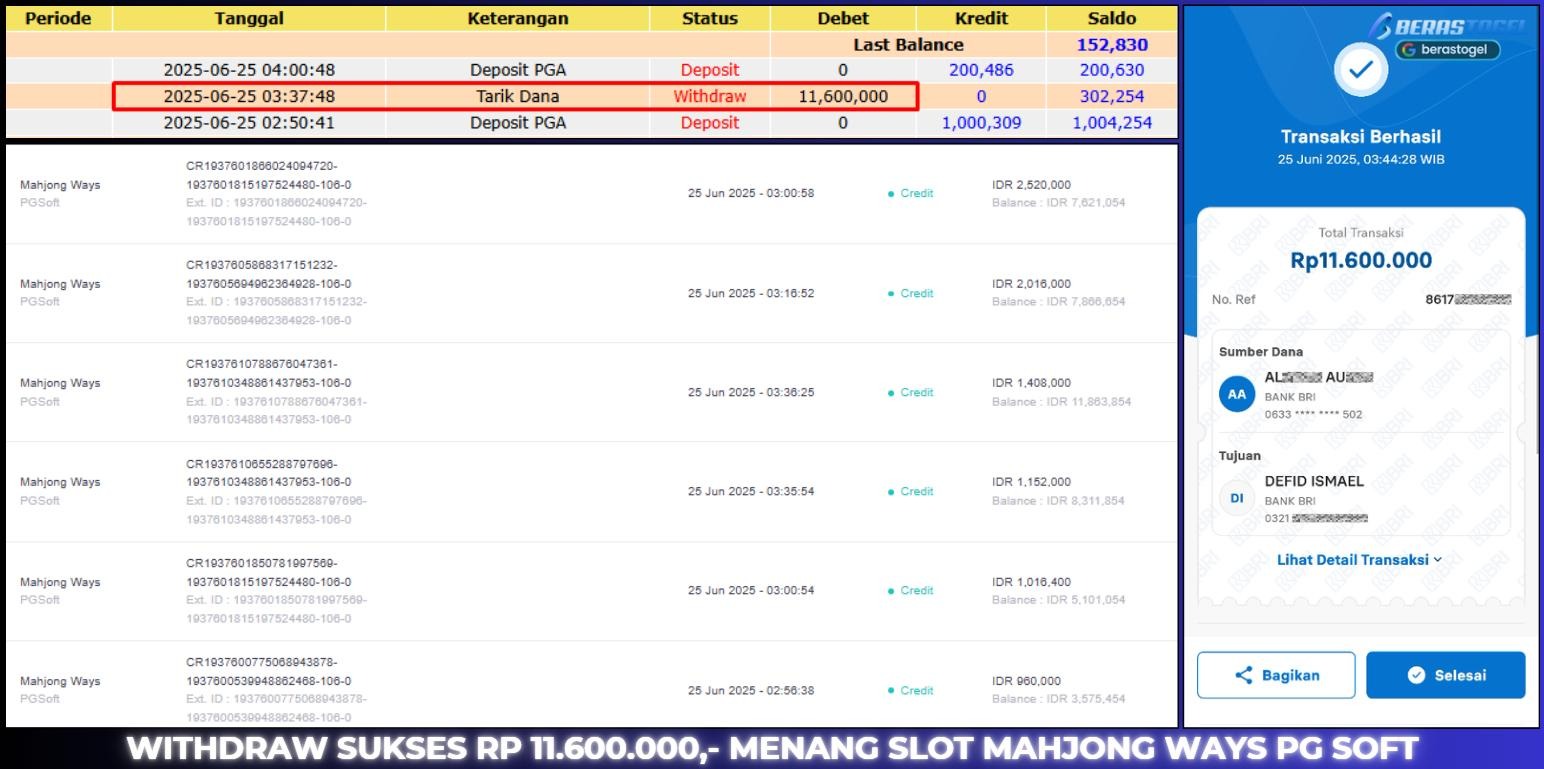Click the recipient name DEFID ISMAEL
The height and width of the screenshot is (769, 1544).
(x=1314, y=481)
